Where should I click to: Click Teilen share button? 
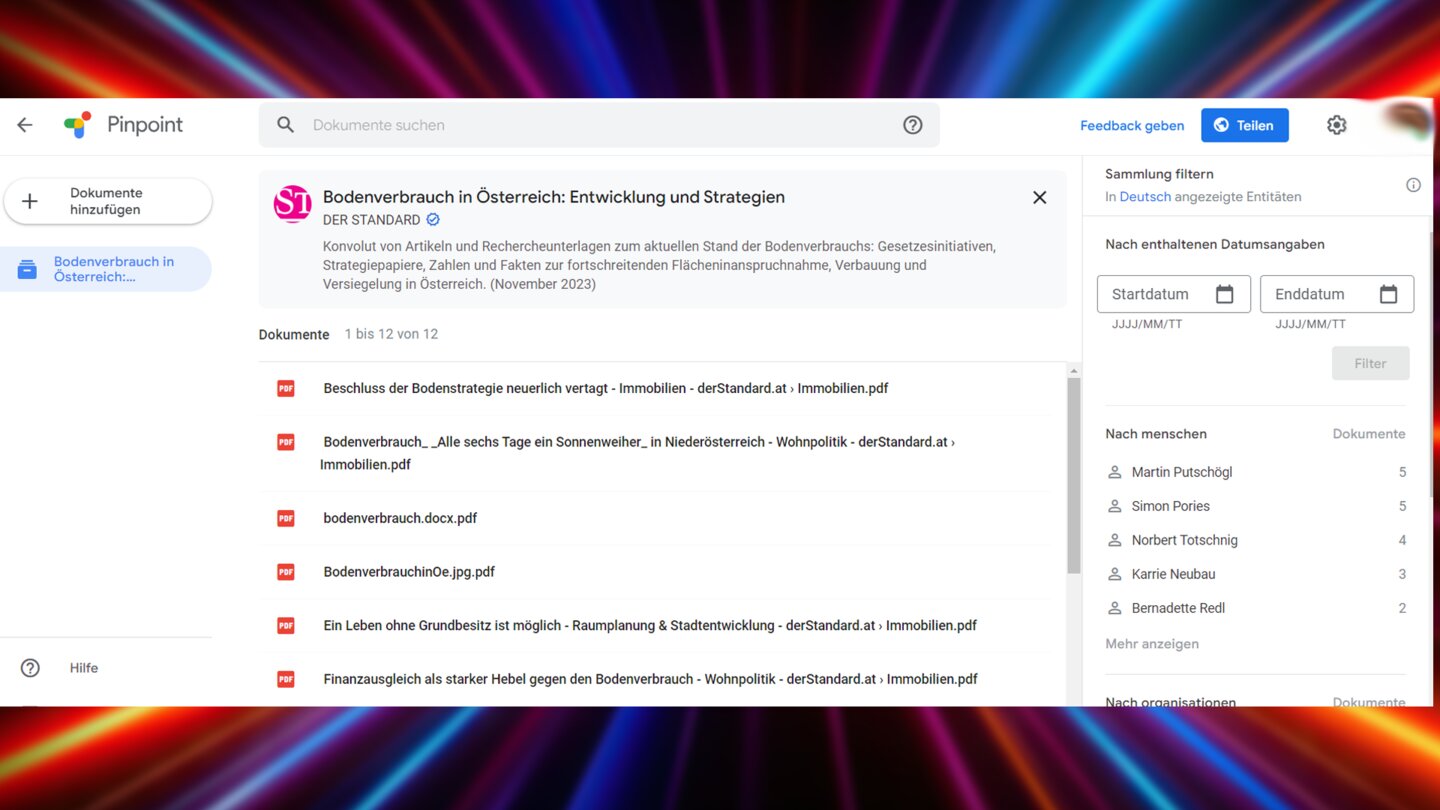1244,125
